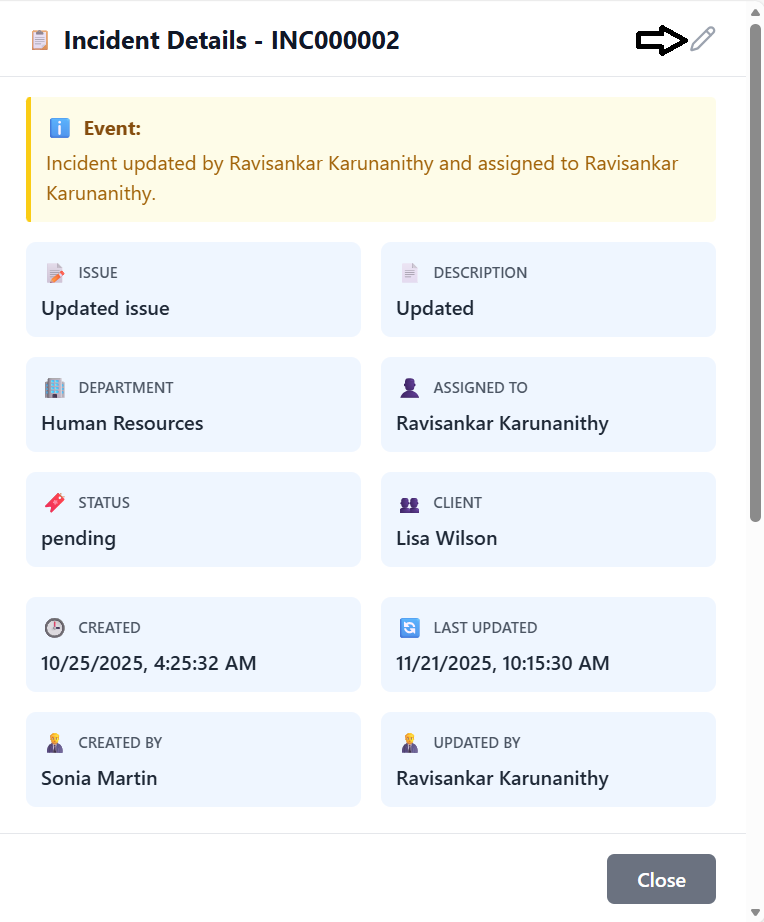This screenshot has width=764, height=922.
Task: Click the Assigned To person icon
Action: click(x=410, y=388)
